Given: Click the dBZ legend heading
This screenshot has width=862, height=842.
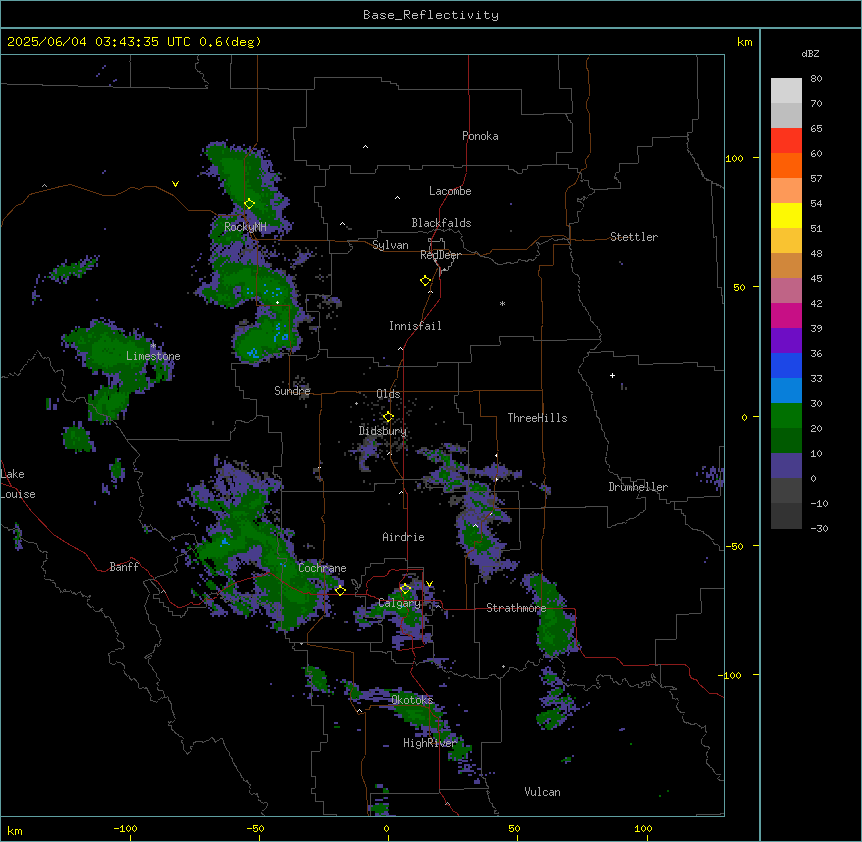Looking at the screenshot, I should point(810,54).
